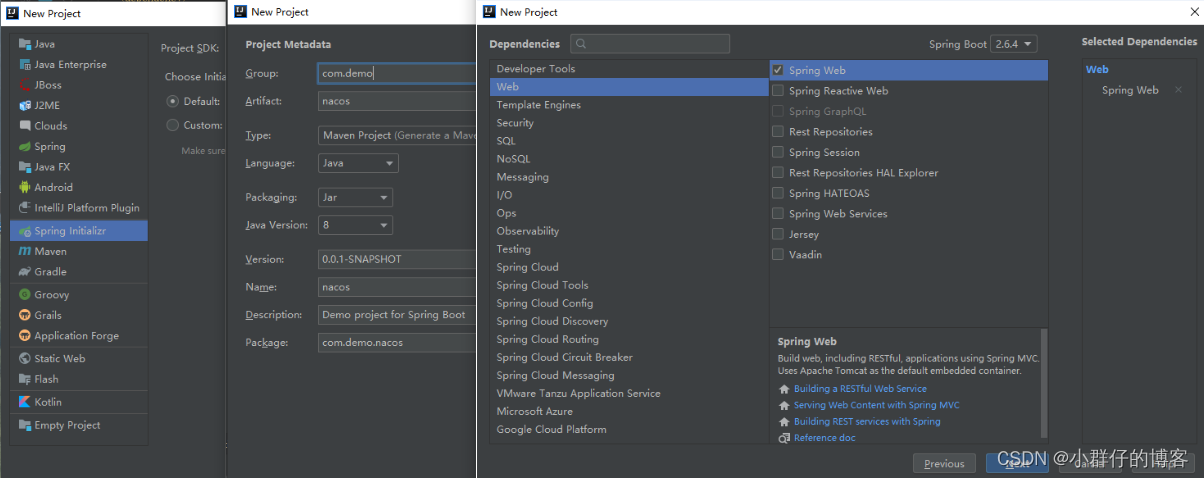Click the Package input field
Image resolution: width=1204 pixels, height=478 pixels.
(x=397, y=342)
